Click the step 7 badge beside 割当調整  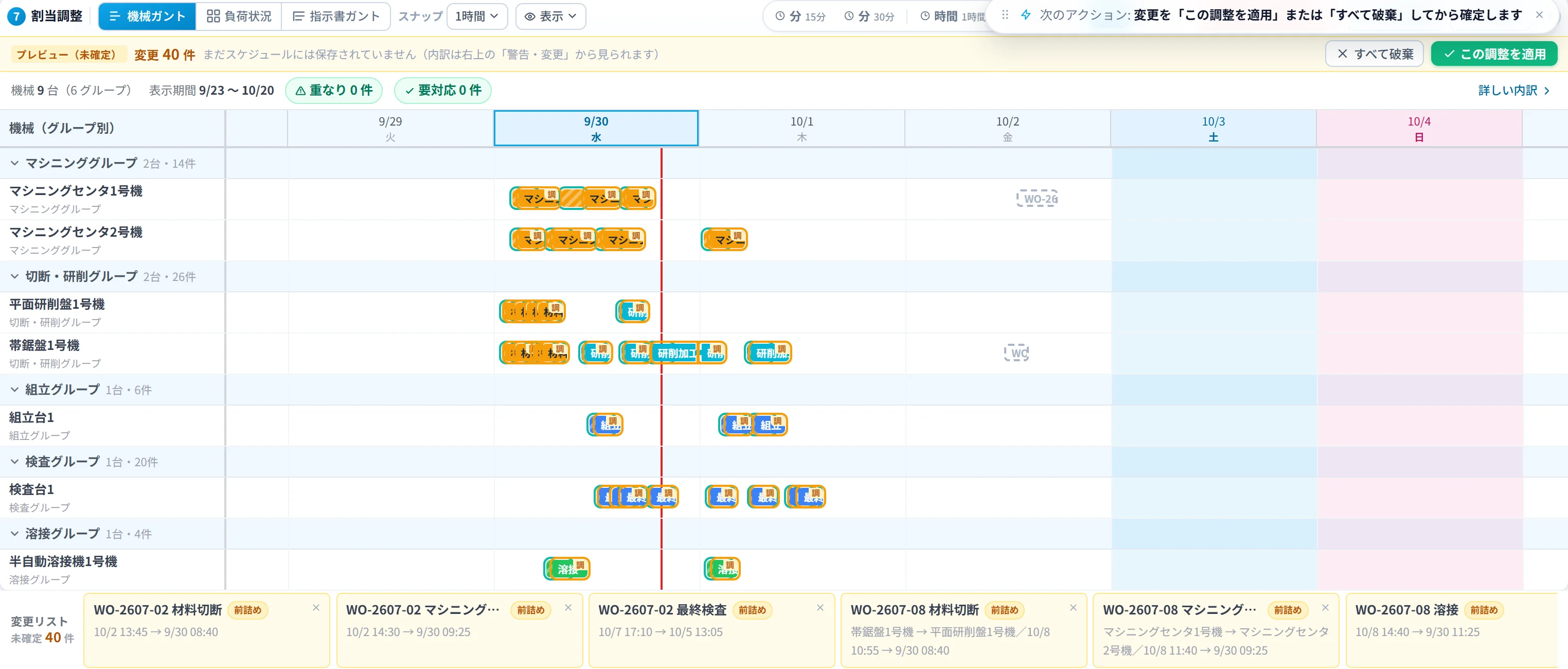tap(16, 16)
